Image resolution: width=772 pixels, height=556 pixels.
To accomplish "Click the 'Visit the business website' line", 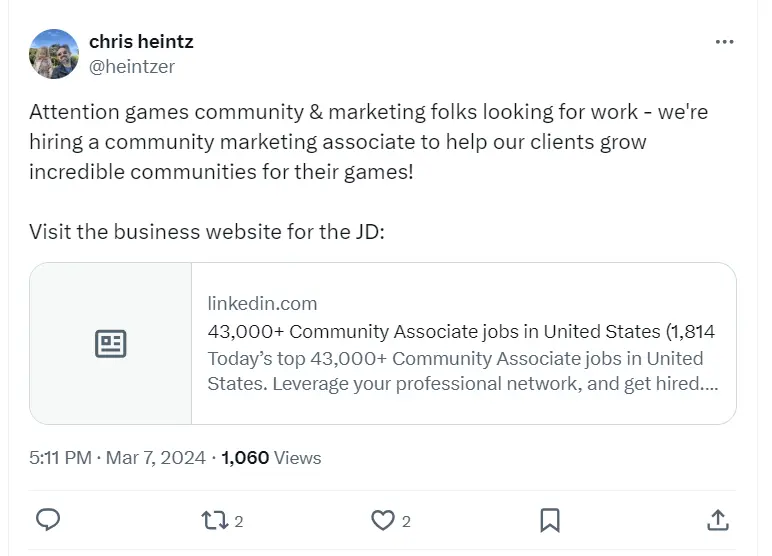I will click(207, 231).
